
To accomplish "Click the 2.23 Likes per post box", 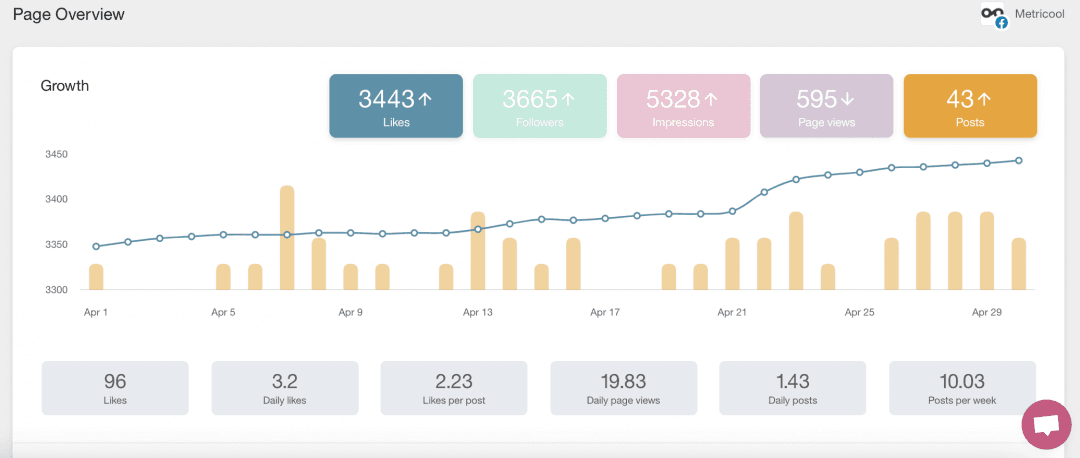I will point(454,388).
